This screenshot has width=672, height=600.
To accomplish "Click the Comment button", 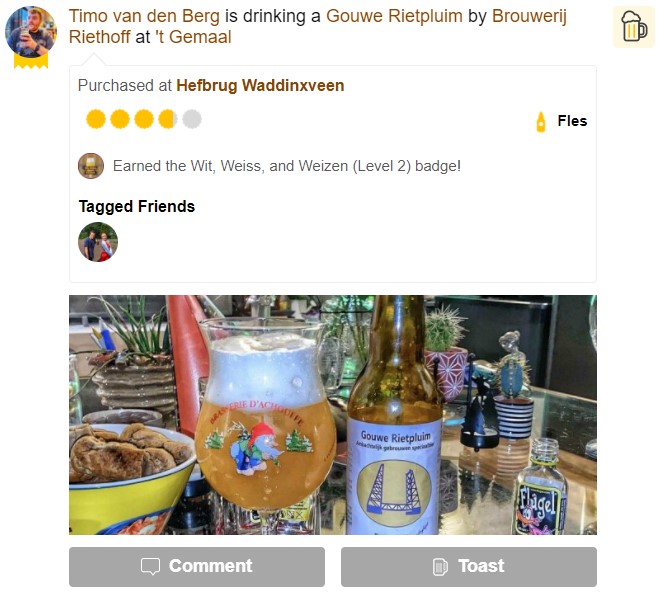I will click(x=197, y=567).
